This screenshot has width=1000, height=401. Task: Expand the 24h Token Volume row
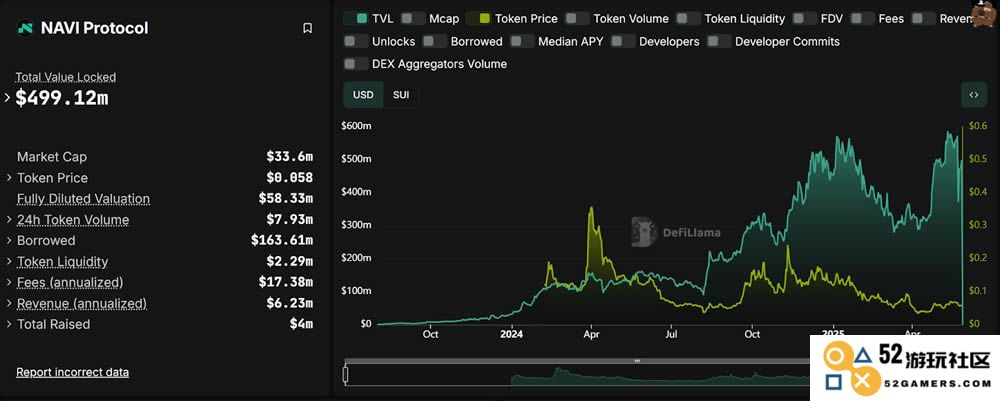point(9,220)
